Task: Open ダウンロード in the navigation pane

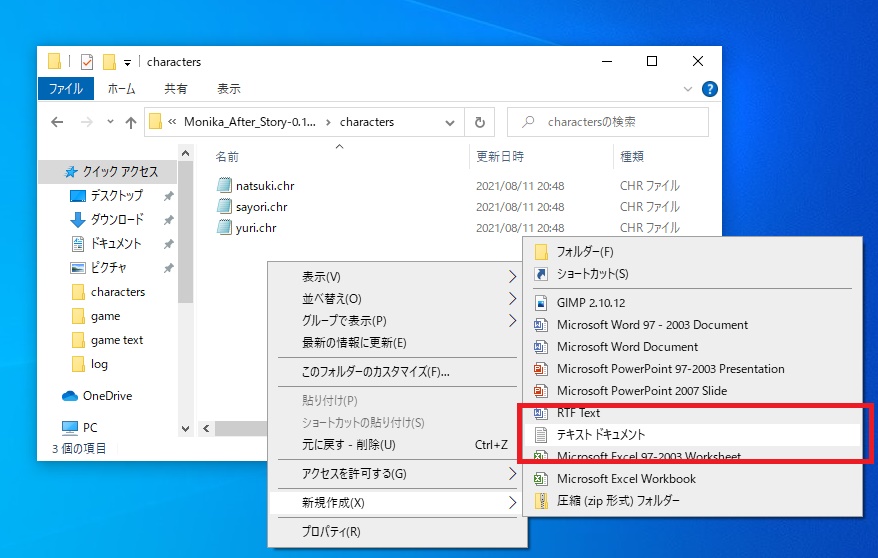Action: 117,220
